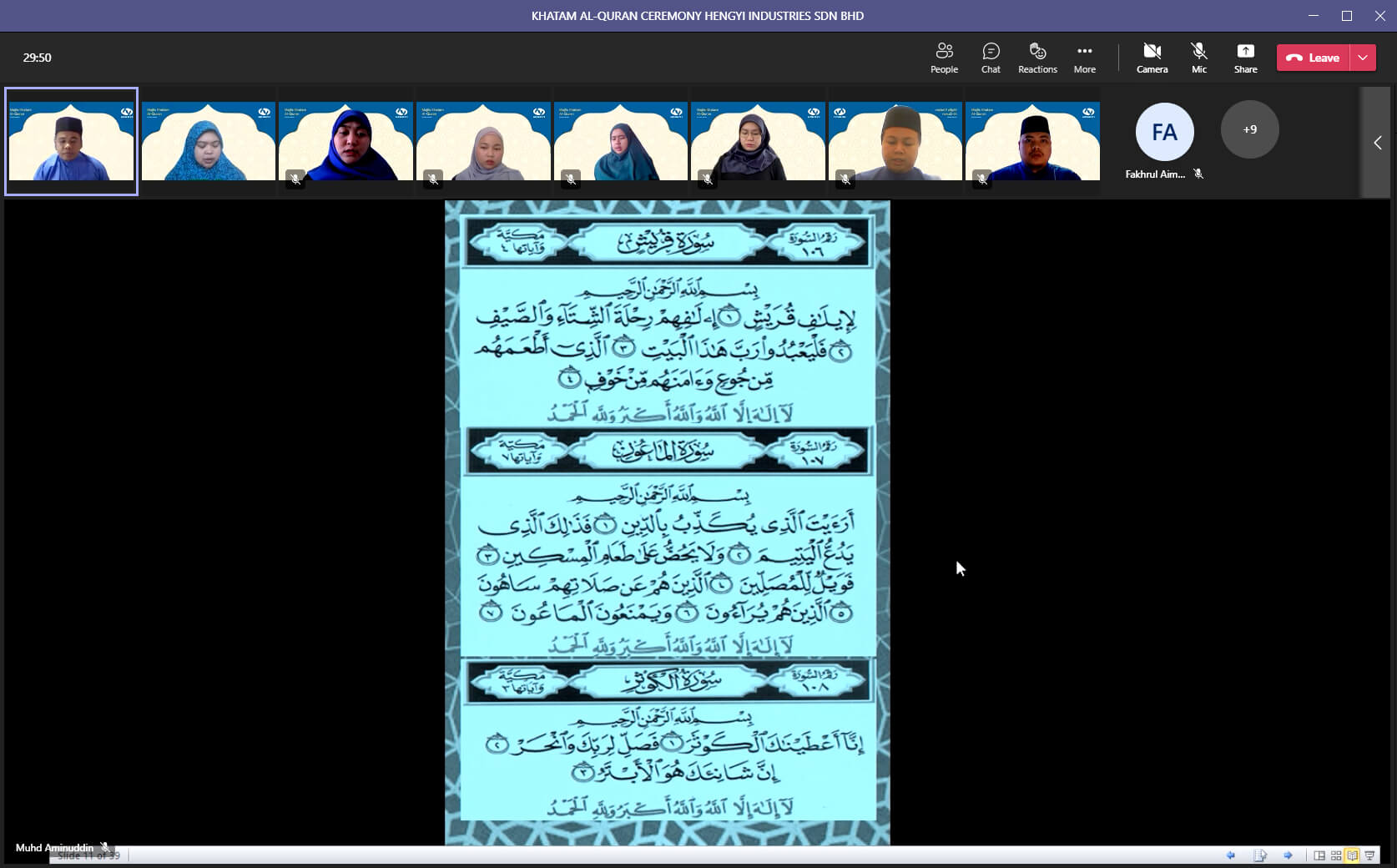Open the More actions menu

[1084, 58]
